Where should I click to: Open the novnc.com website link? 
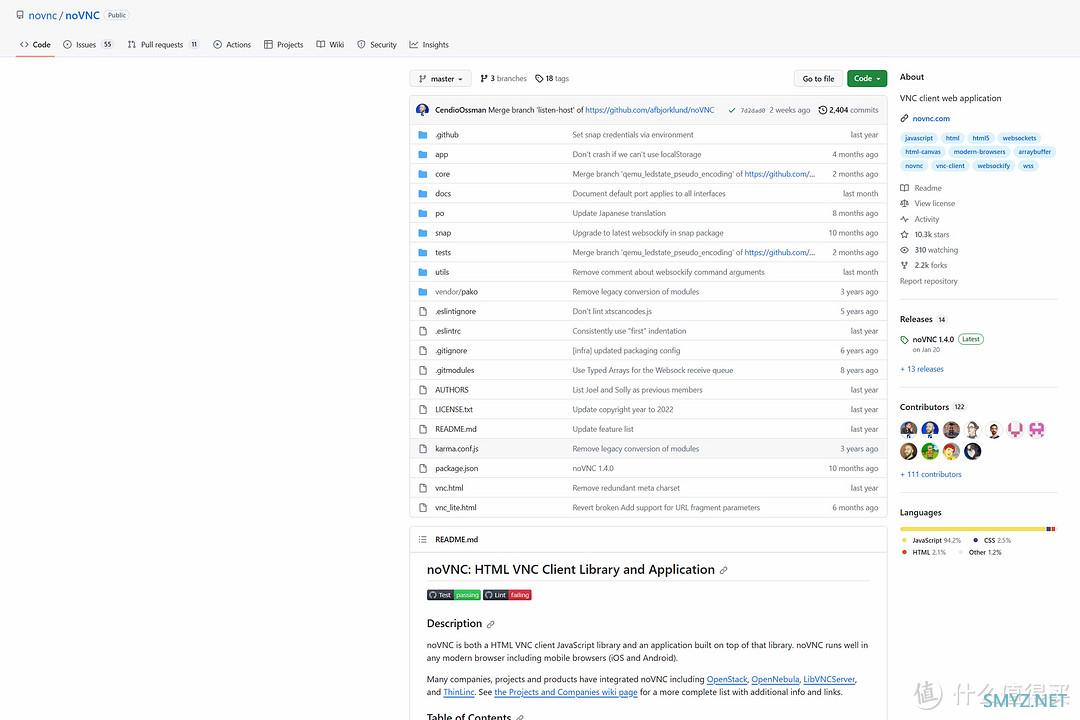click(931, 119)
